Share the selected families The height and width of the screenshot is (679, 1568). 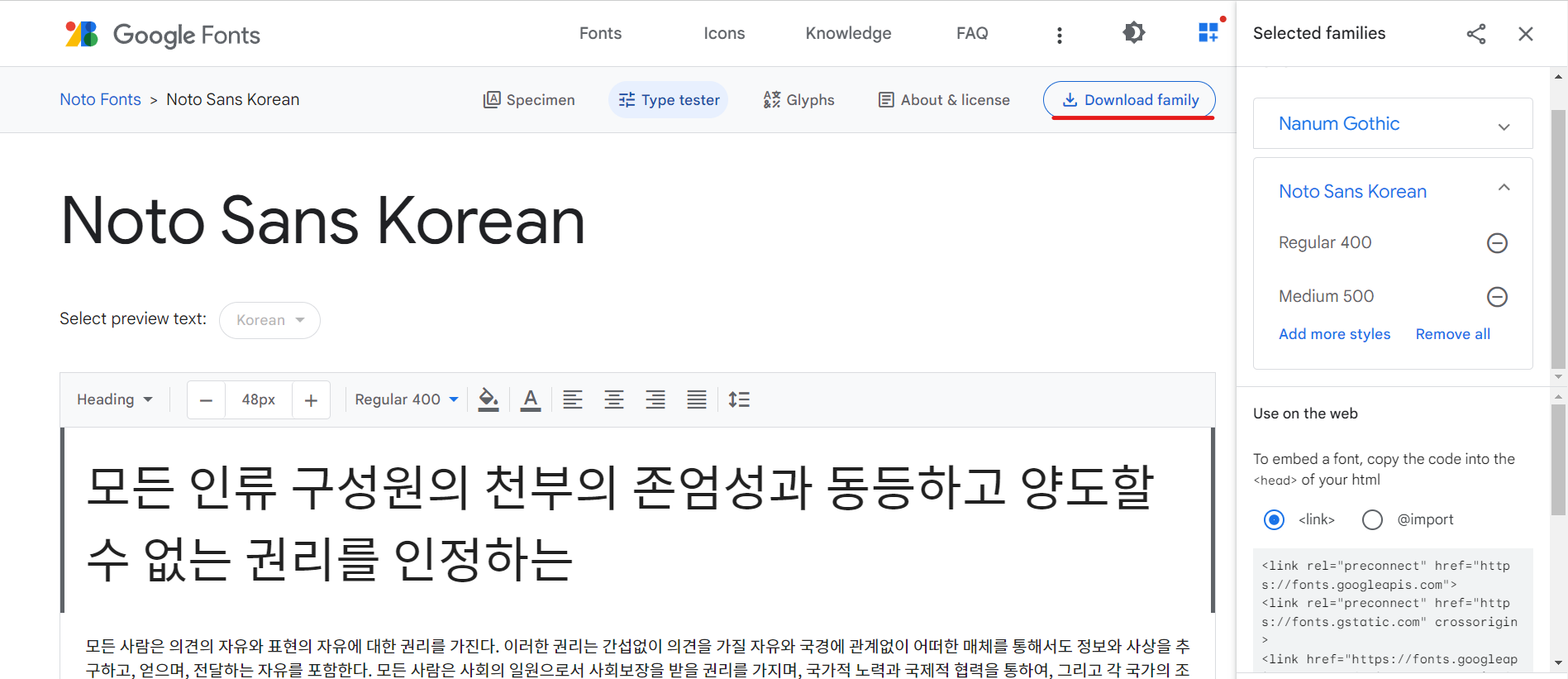click(x=1476, y=34)
